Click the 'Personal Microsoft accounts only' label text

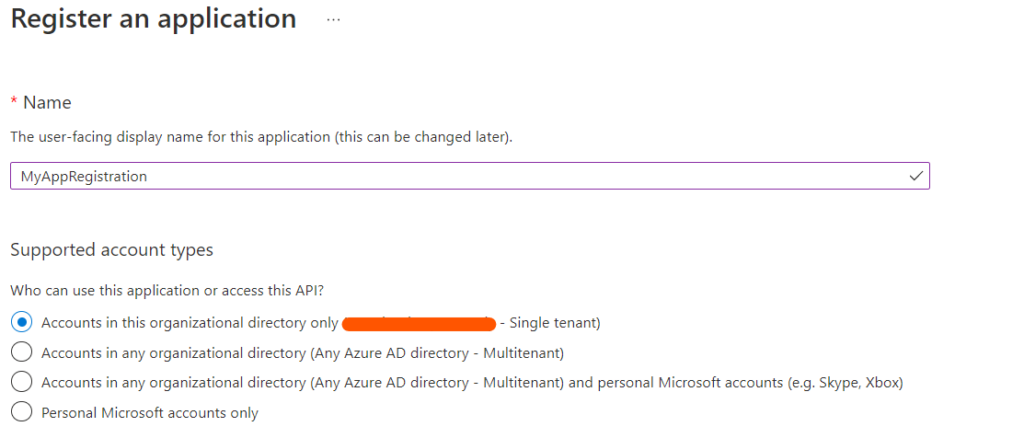pyautogui.click(x=150, y=413)
